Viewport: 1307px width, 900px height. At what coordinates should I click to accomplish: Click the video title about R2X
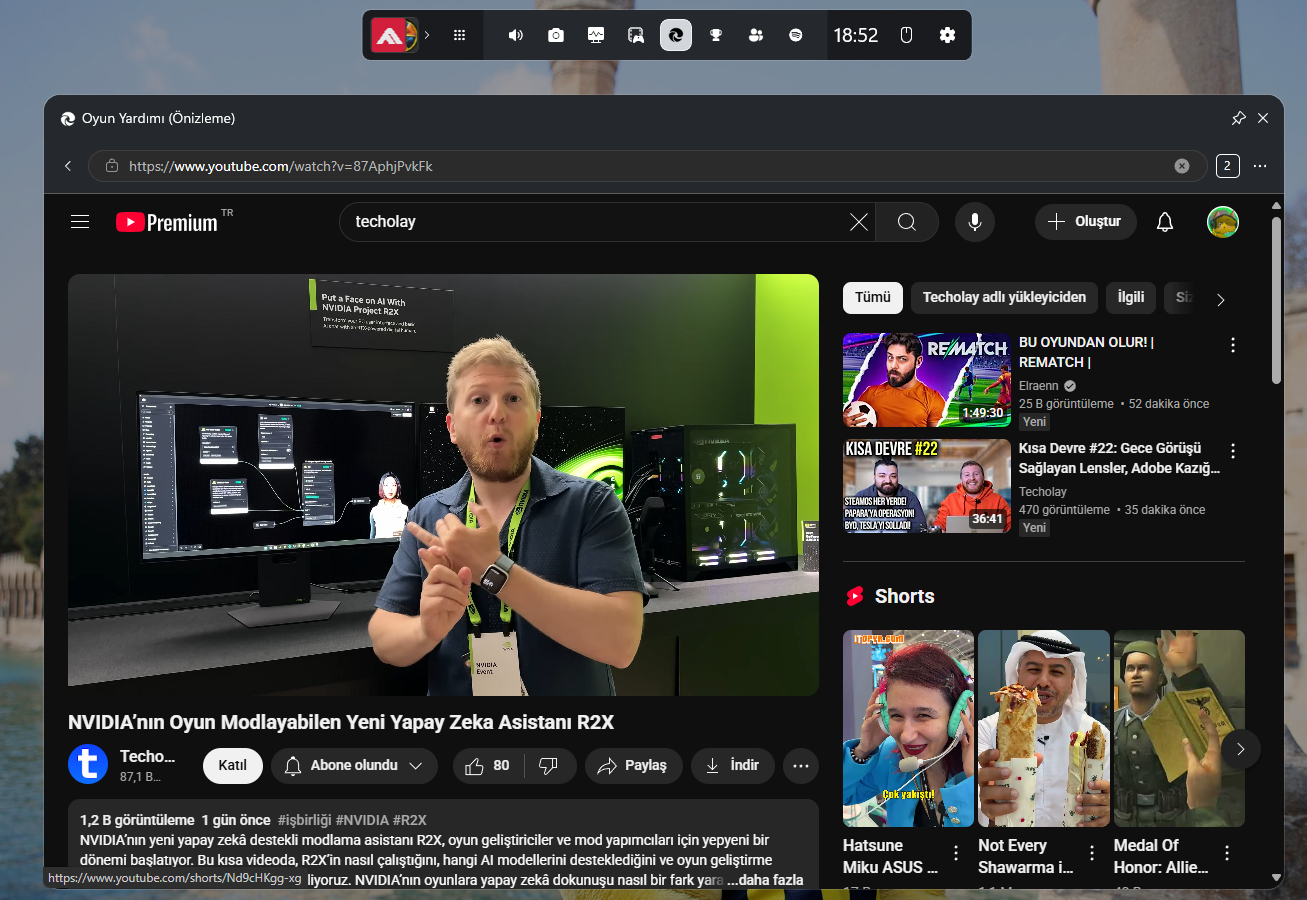click(x=341, y=722)
